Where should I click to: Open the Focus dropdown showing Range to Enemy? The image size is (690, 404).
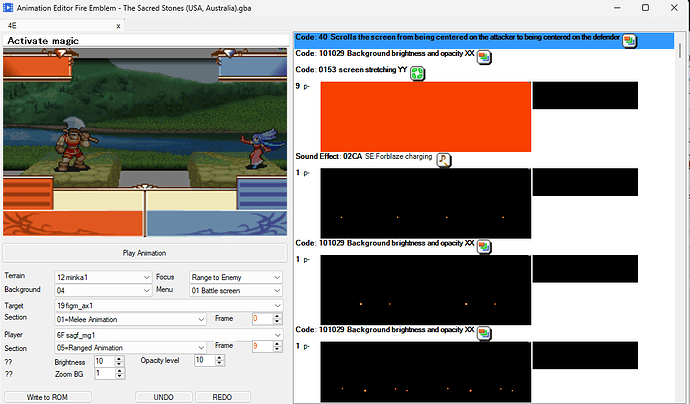point(235,277)
